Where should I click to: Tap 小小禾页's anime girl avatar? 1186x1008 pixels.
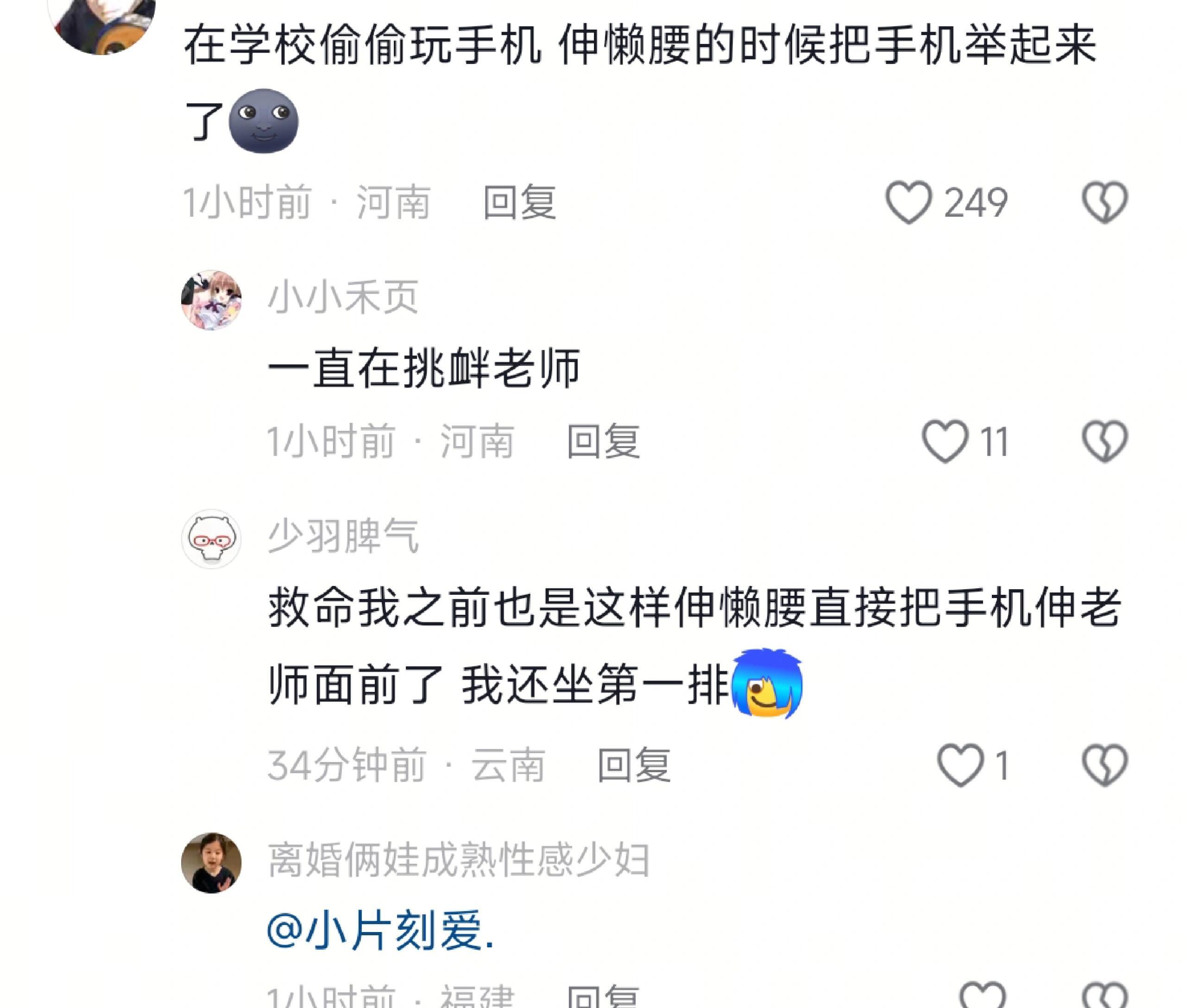(211, 300)
